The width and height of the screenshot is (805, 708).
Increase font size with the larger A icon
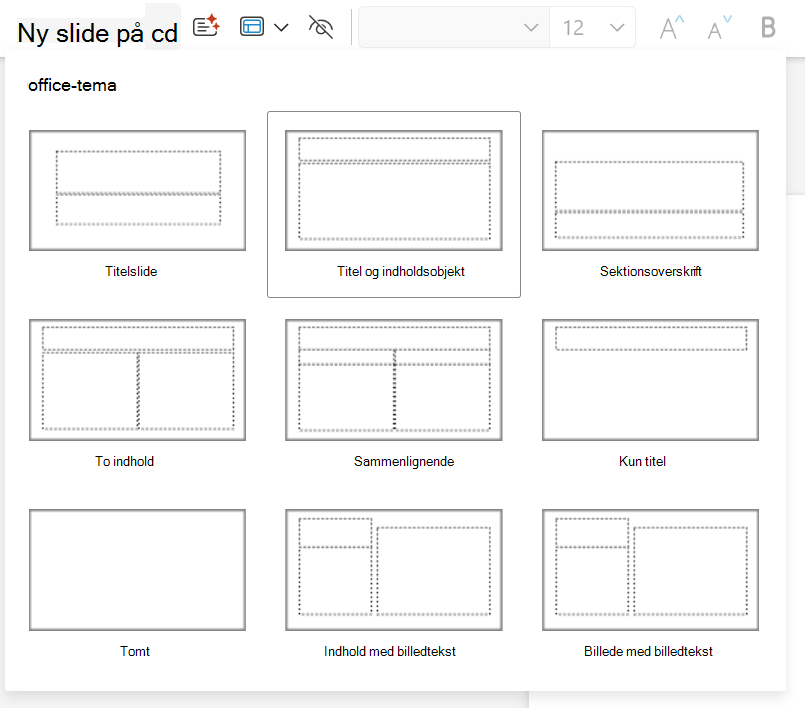click(672, 27)
